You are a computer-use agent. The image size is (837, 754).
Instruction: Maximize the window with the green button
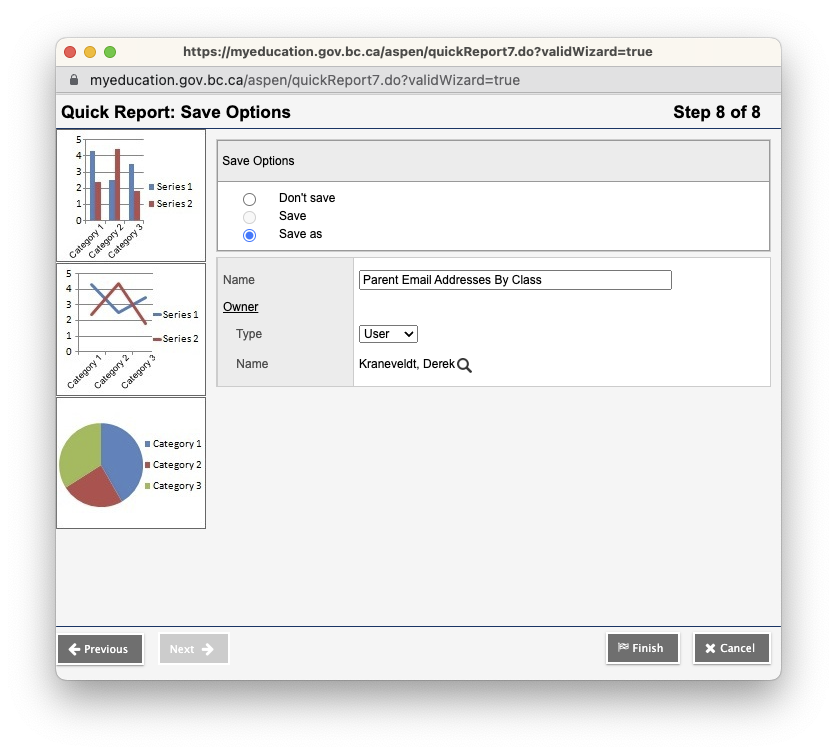[110, 52]
